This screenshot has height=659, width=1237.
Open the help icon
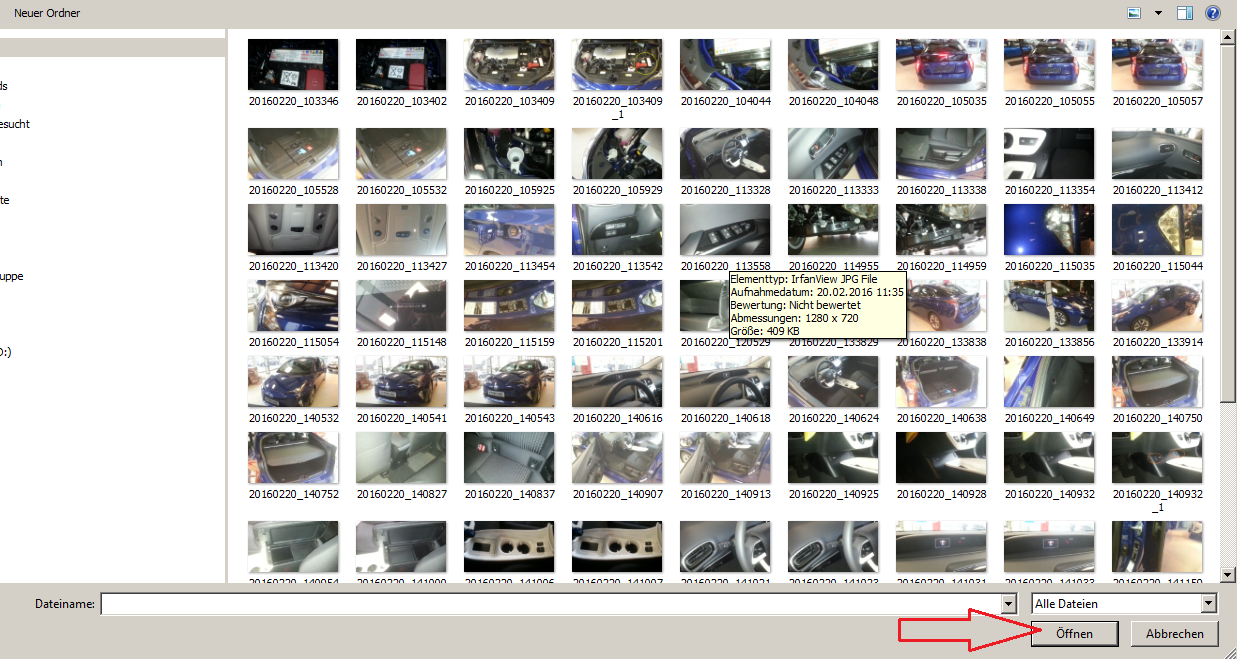pyautogui.click(x=1213, y=13)
